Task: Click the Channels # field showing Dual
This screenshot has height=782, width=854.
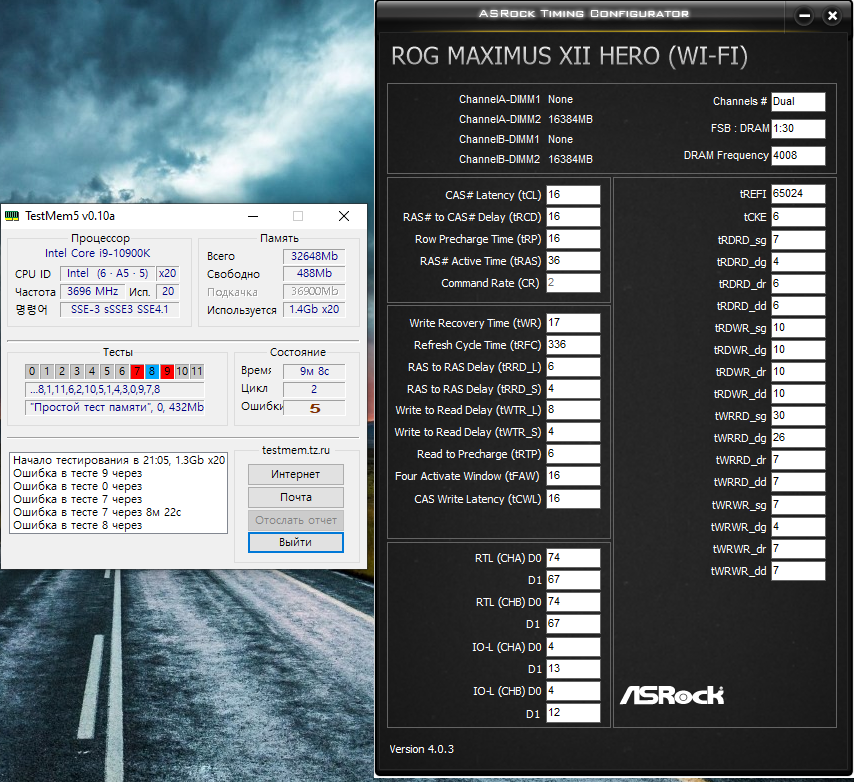Action: (798, 102)
